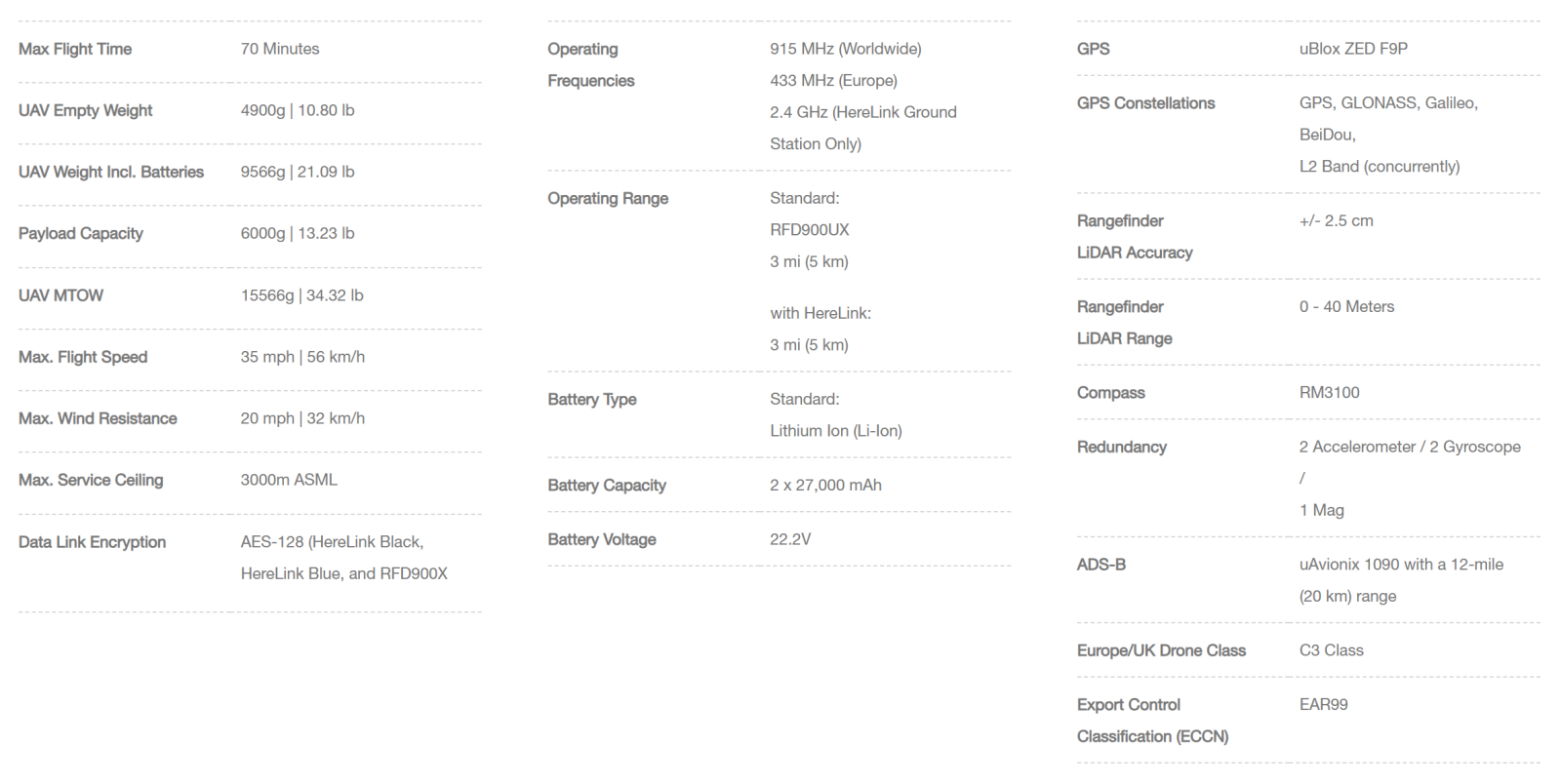Select the 915 MHz (Worldwide) text
Viewport: 1561px width, 784px height.
(x=846, y=49)
